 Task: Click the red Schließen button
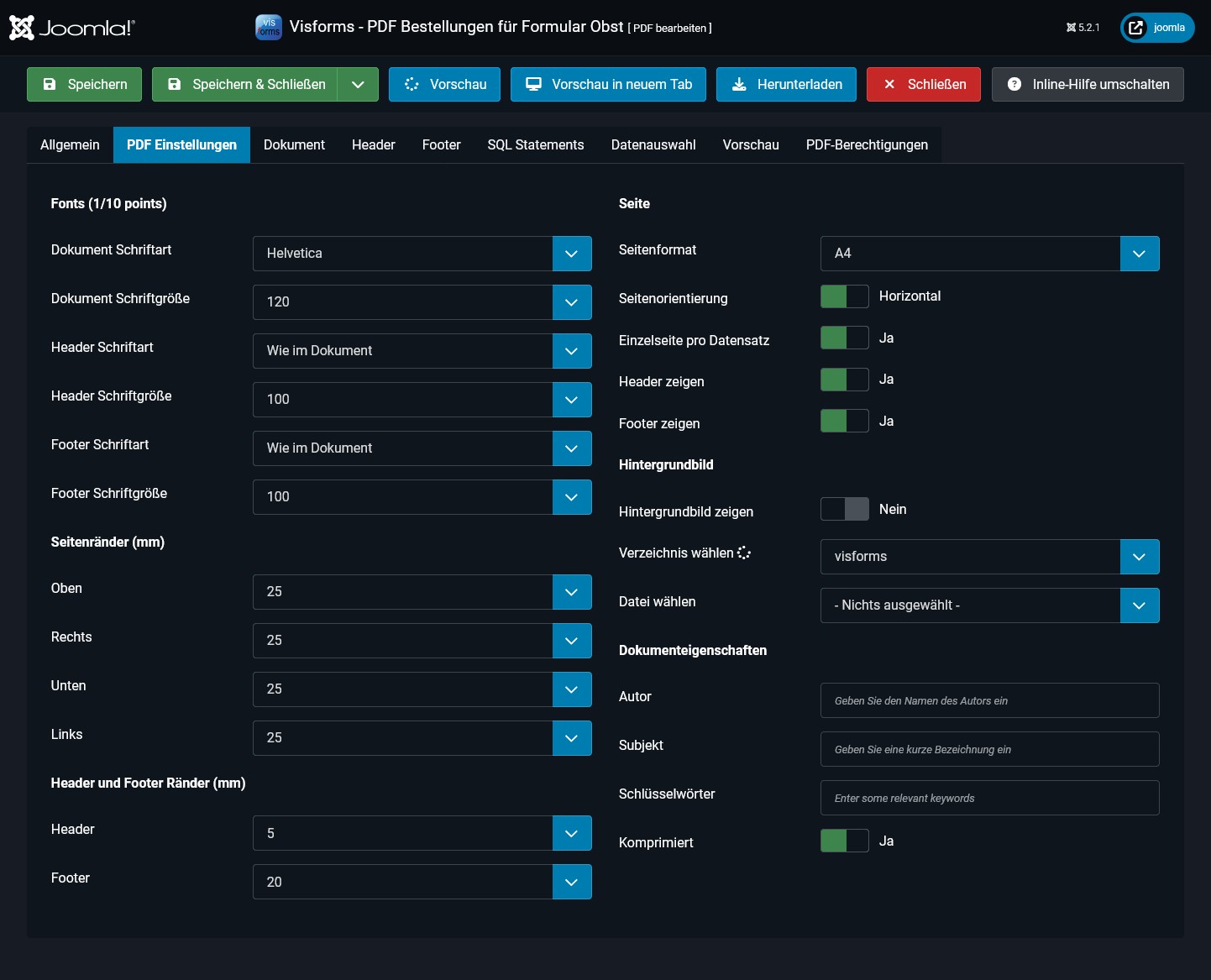pyautogui.click(x=923, y=85)
